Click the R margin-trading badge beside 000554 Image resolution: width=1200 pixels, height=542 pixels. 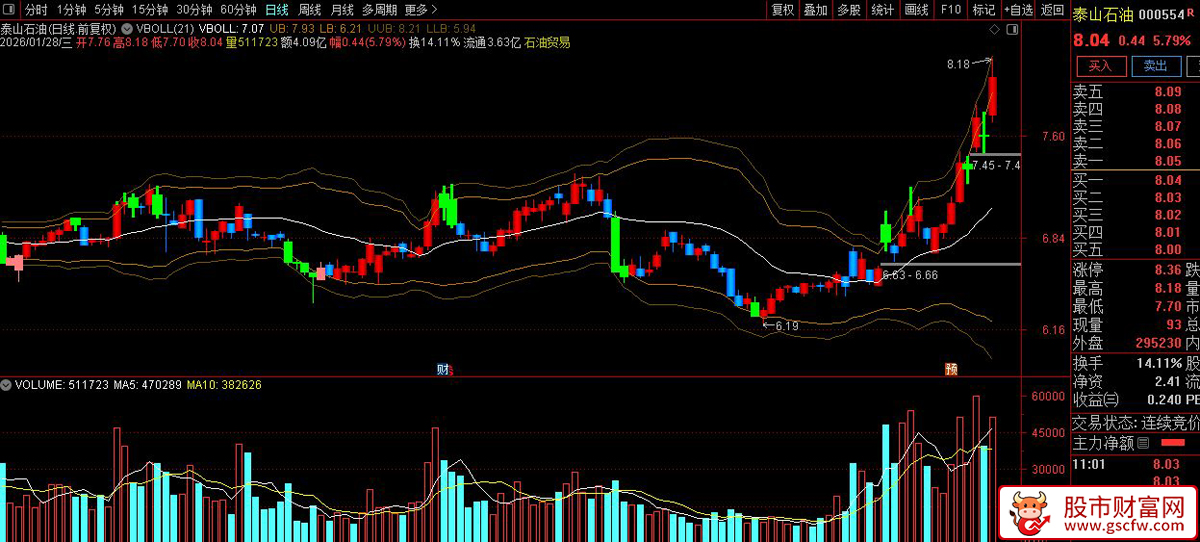[x=1193, y=15]
